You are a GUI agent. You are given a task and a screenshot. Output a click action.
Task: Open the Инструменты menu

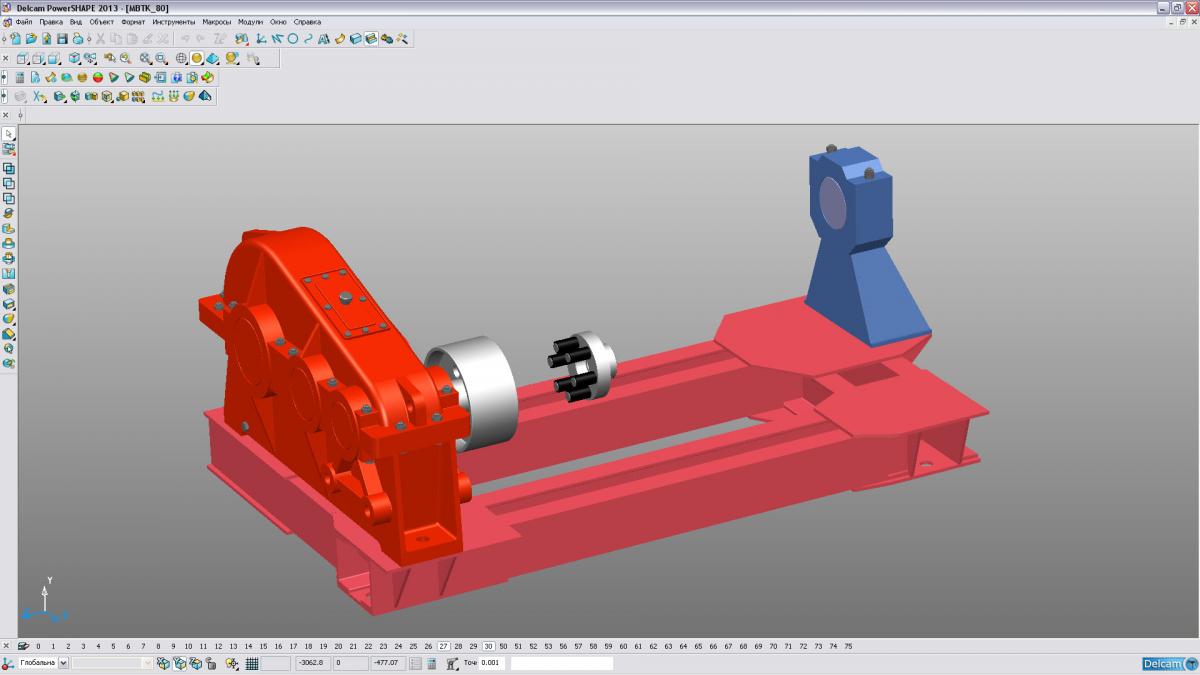pyautogui.click(x=174, y=21)
